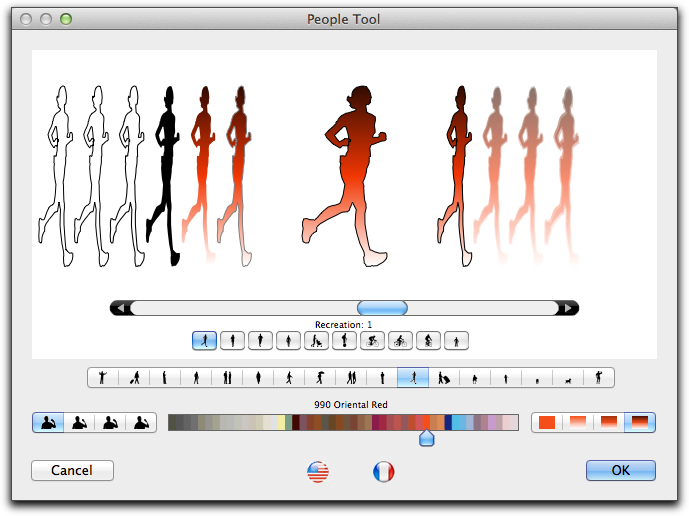Pick the bright sky-blue swatch

(x=456, y=422)
